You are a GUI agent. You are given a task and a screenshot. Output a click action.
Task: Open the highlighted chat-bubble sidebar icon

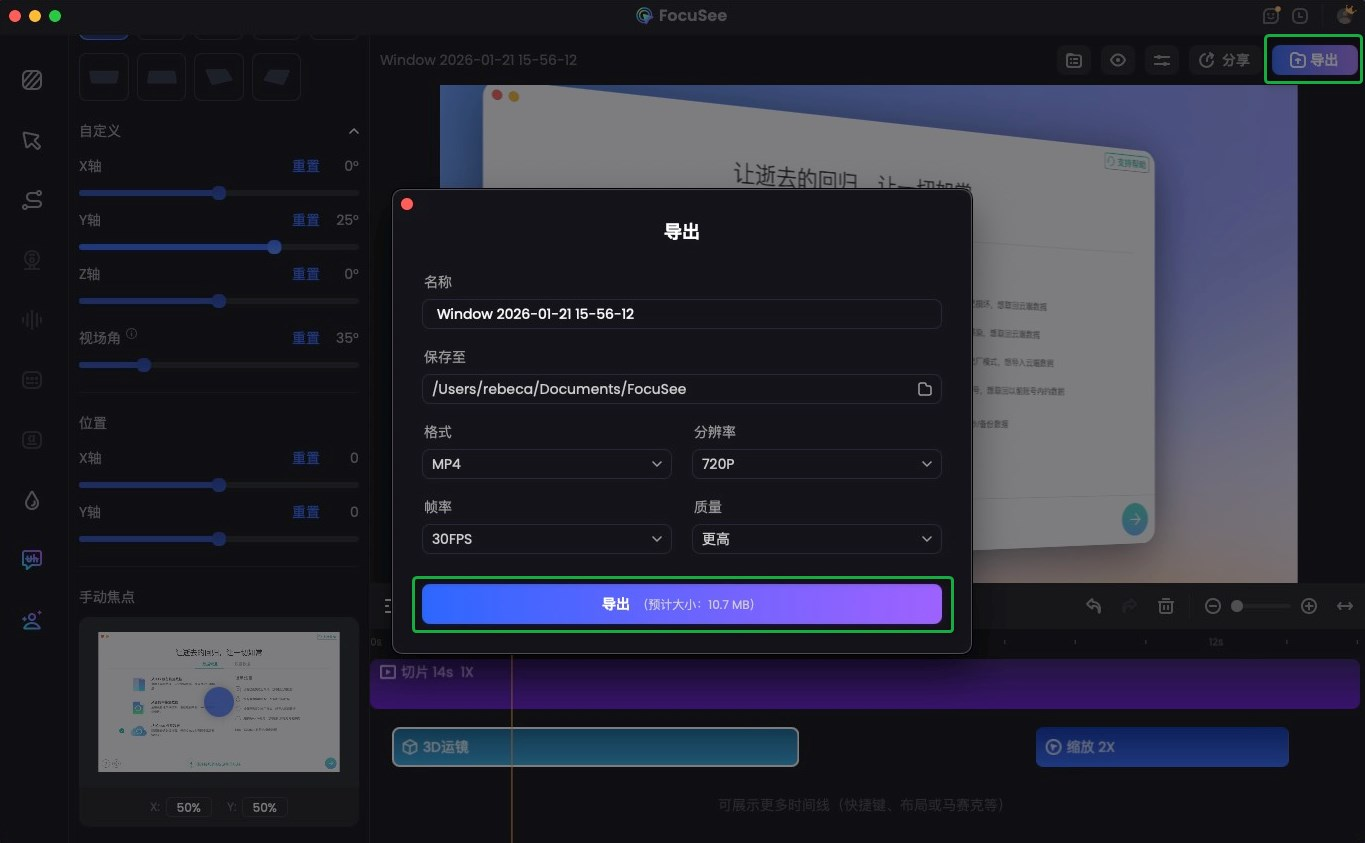point(32,560)
